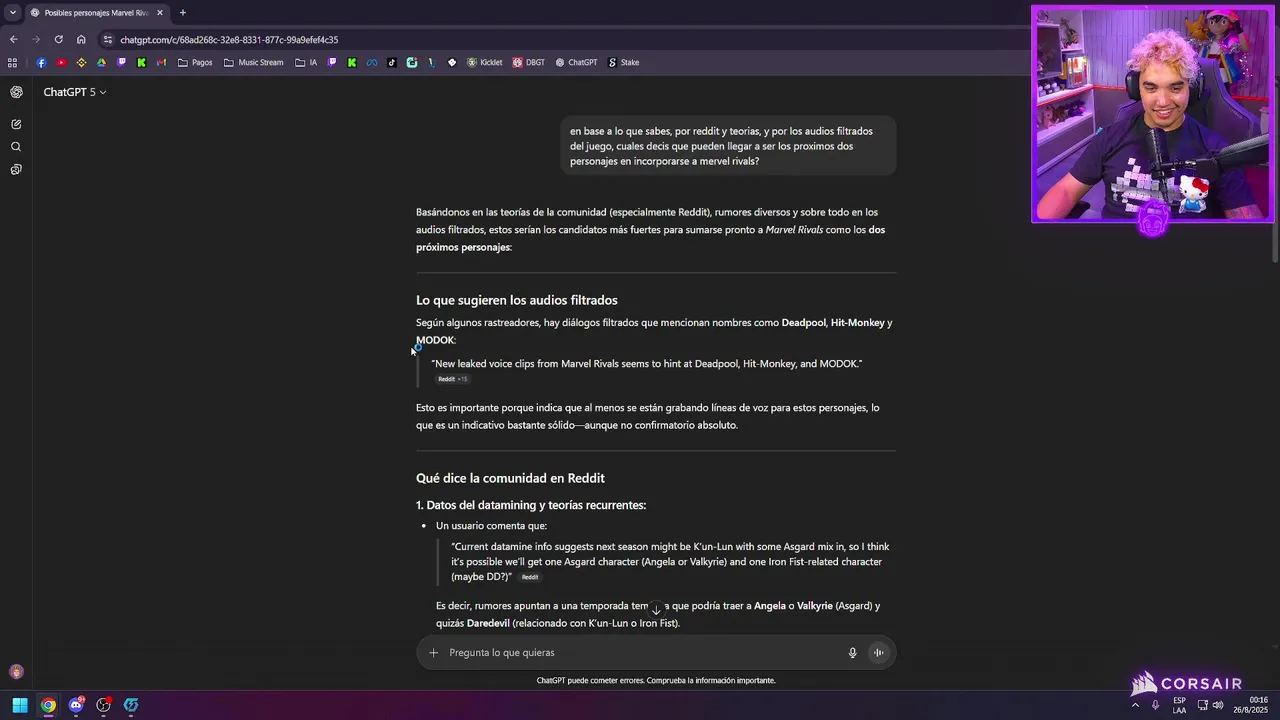1280x720 pixels.
Task: Click the plus attach button in prompt box
Action: 433,653
